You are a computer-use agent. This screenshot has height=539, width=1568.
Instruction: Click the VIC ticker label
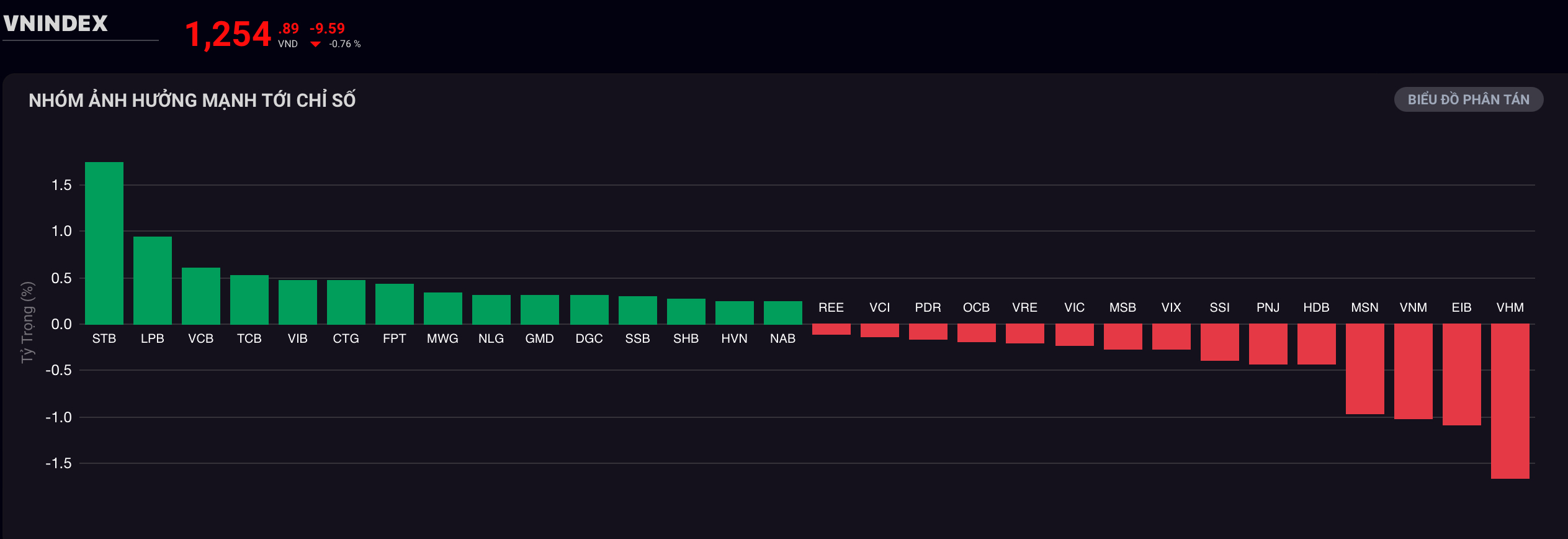coord(1074,307)
